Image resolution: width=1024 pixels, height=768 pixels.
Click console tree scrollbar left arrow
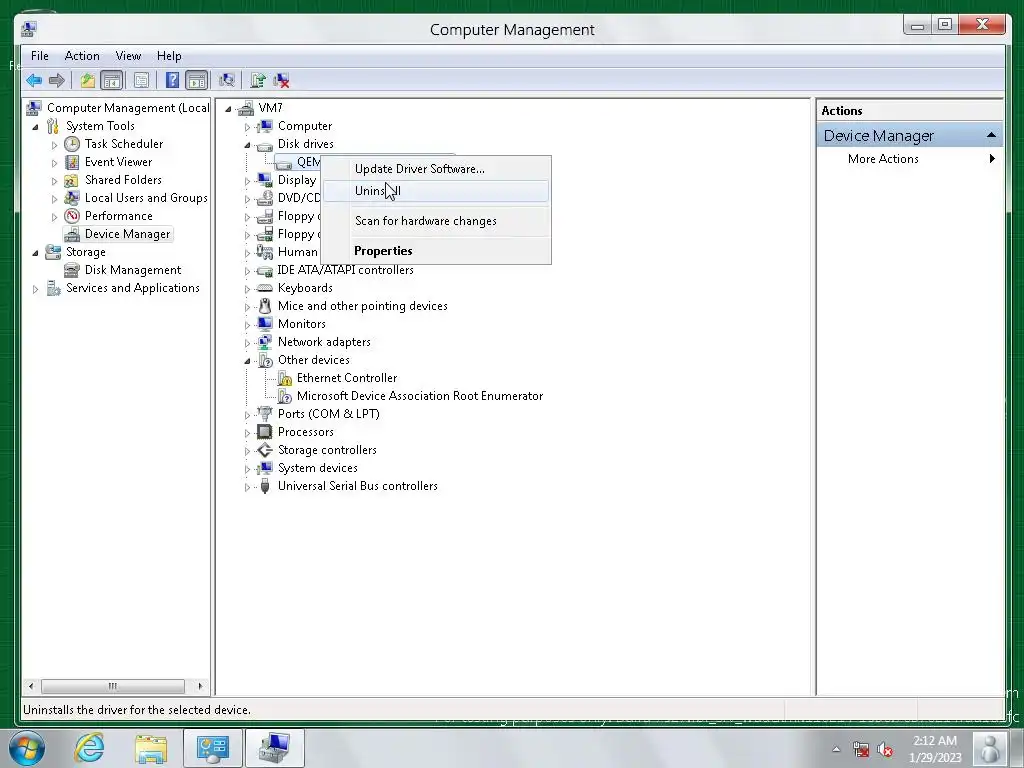pyautogui.click(x=31, y=686)
